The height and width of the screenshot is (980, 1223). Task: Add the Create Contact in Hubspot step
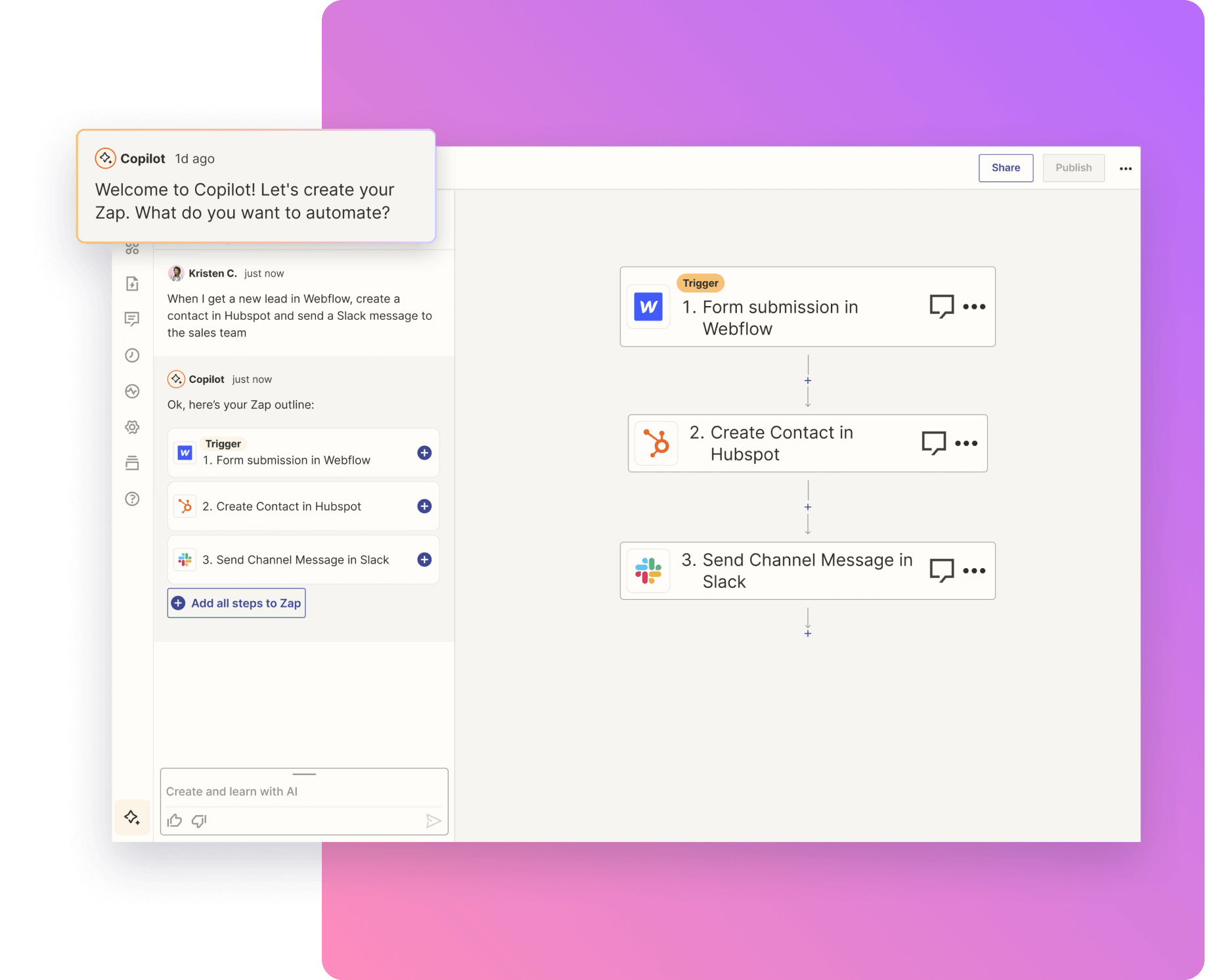(424, 506)
